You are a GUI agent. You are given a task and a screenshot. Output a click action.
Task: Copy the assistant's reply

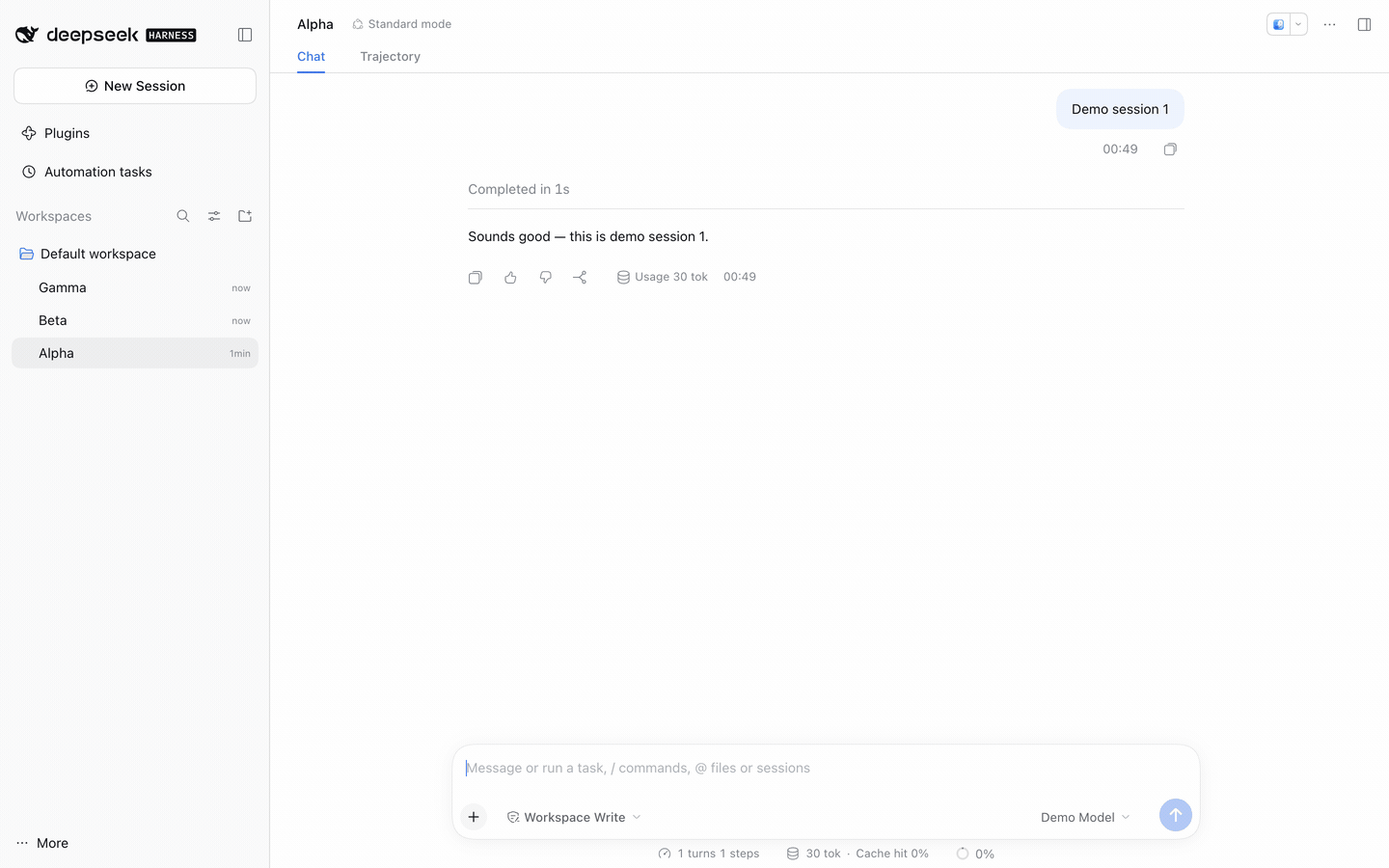476,278
